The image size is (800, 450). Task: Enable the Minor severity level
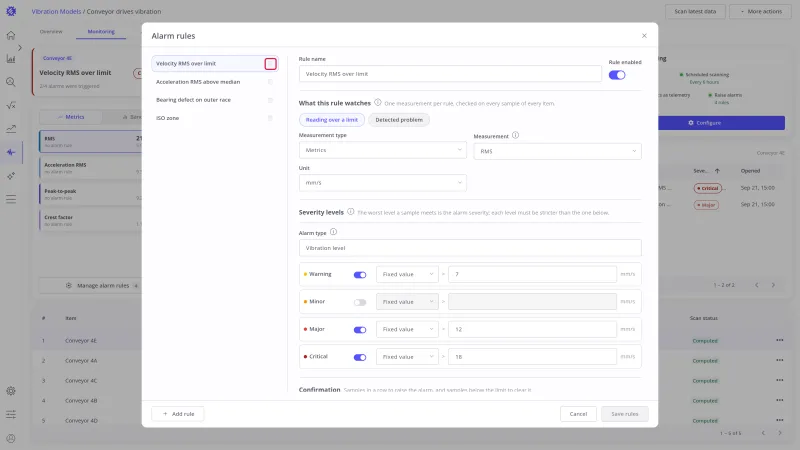[360, 302]
